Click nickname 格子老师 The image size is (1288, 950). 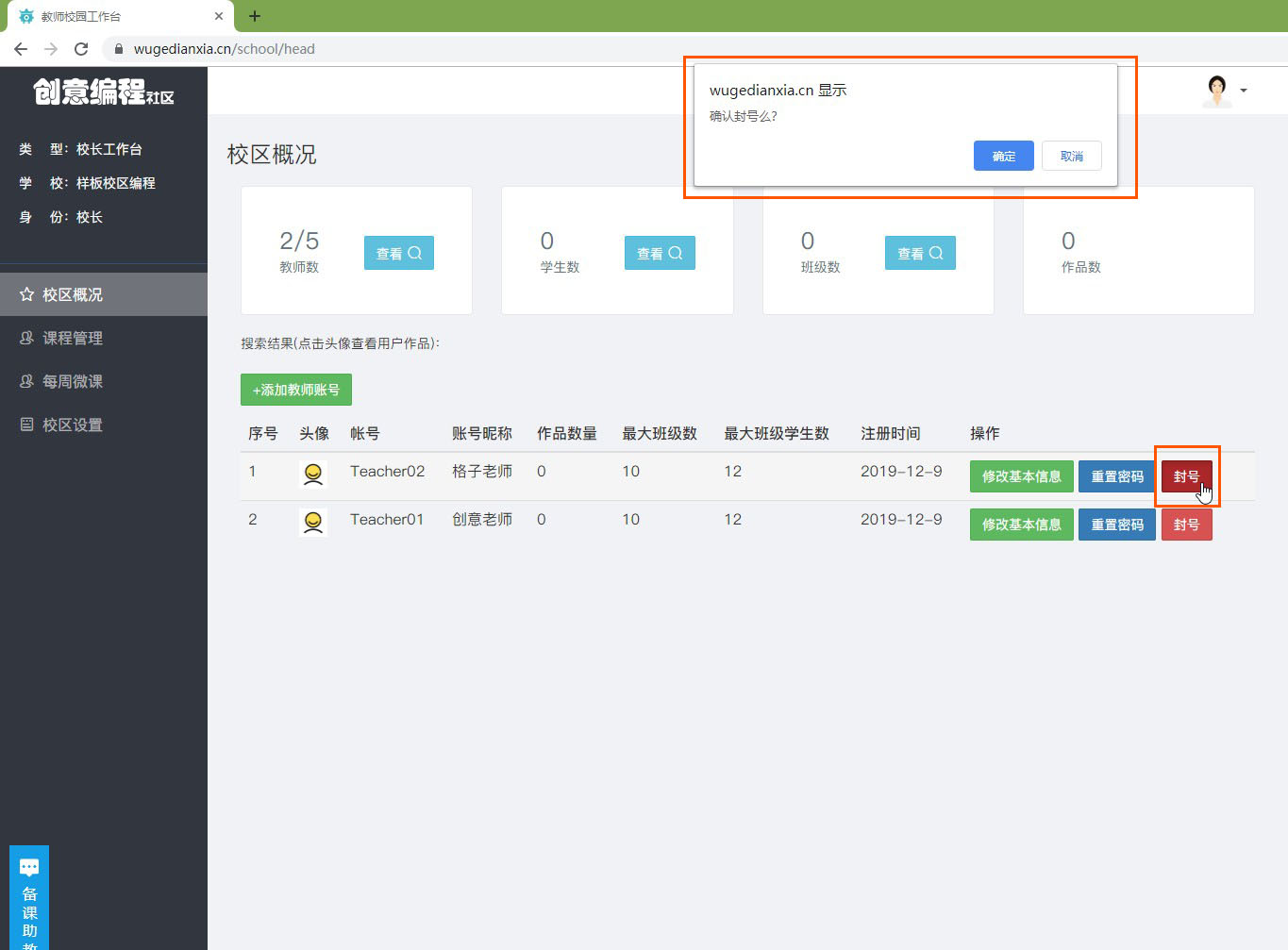tap(482, 471)
